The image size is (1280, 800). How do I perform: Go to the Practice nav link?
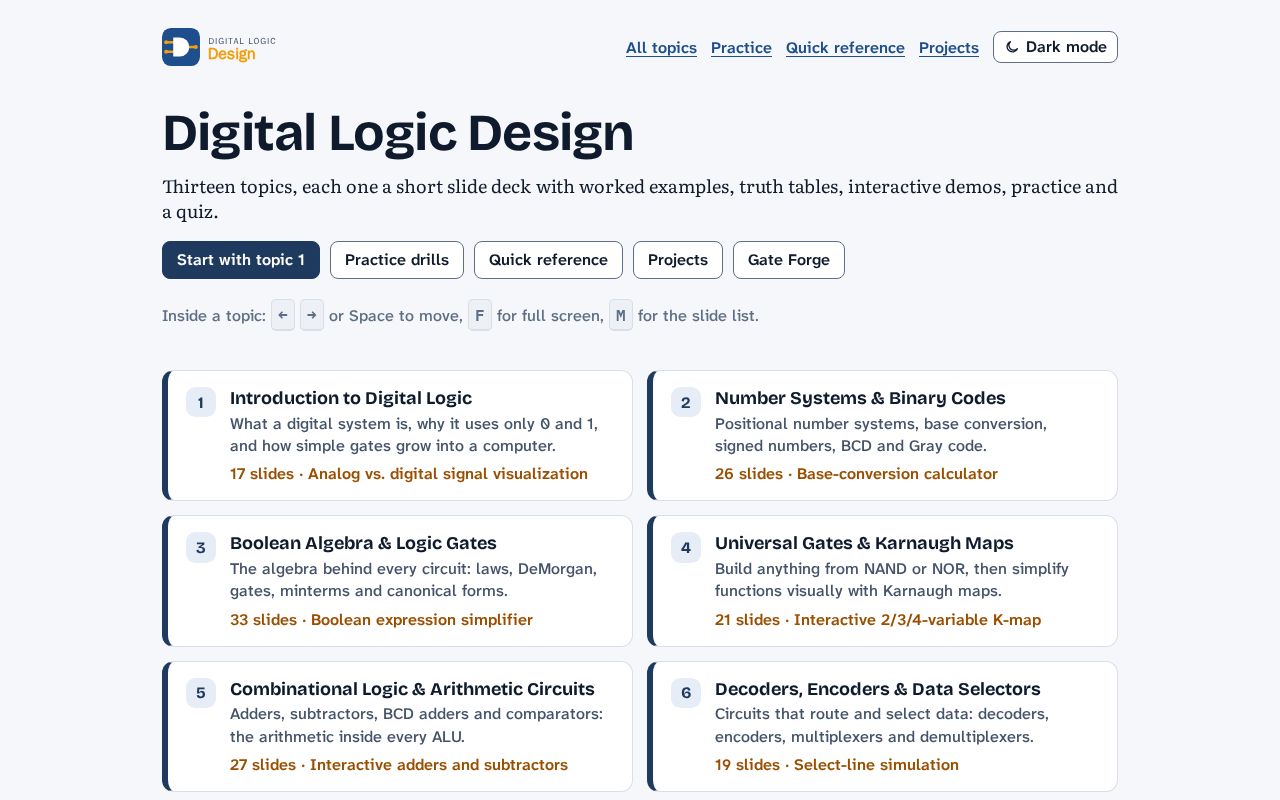741,47
